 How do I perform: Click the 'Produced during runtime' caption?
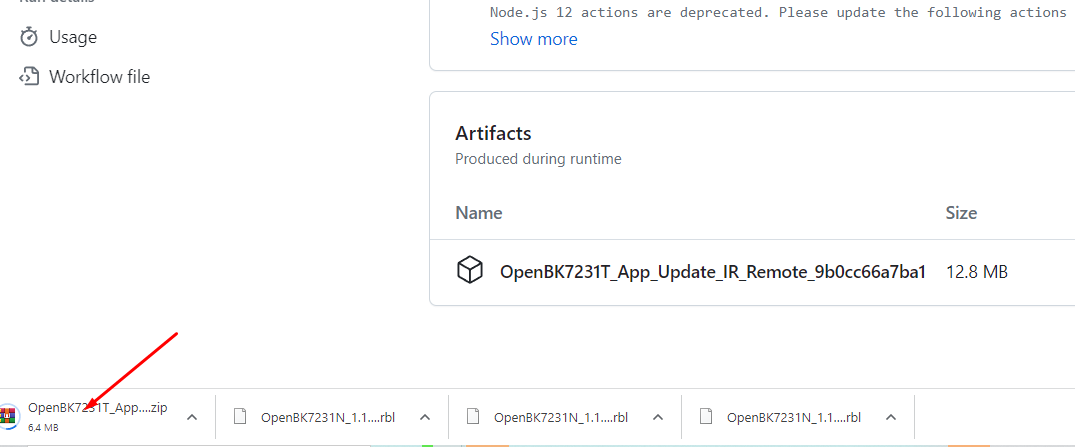[x=538, y=159]
